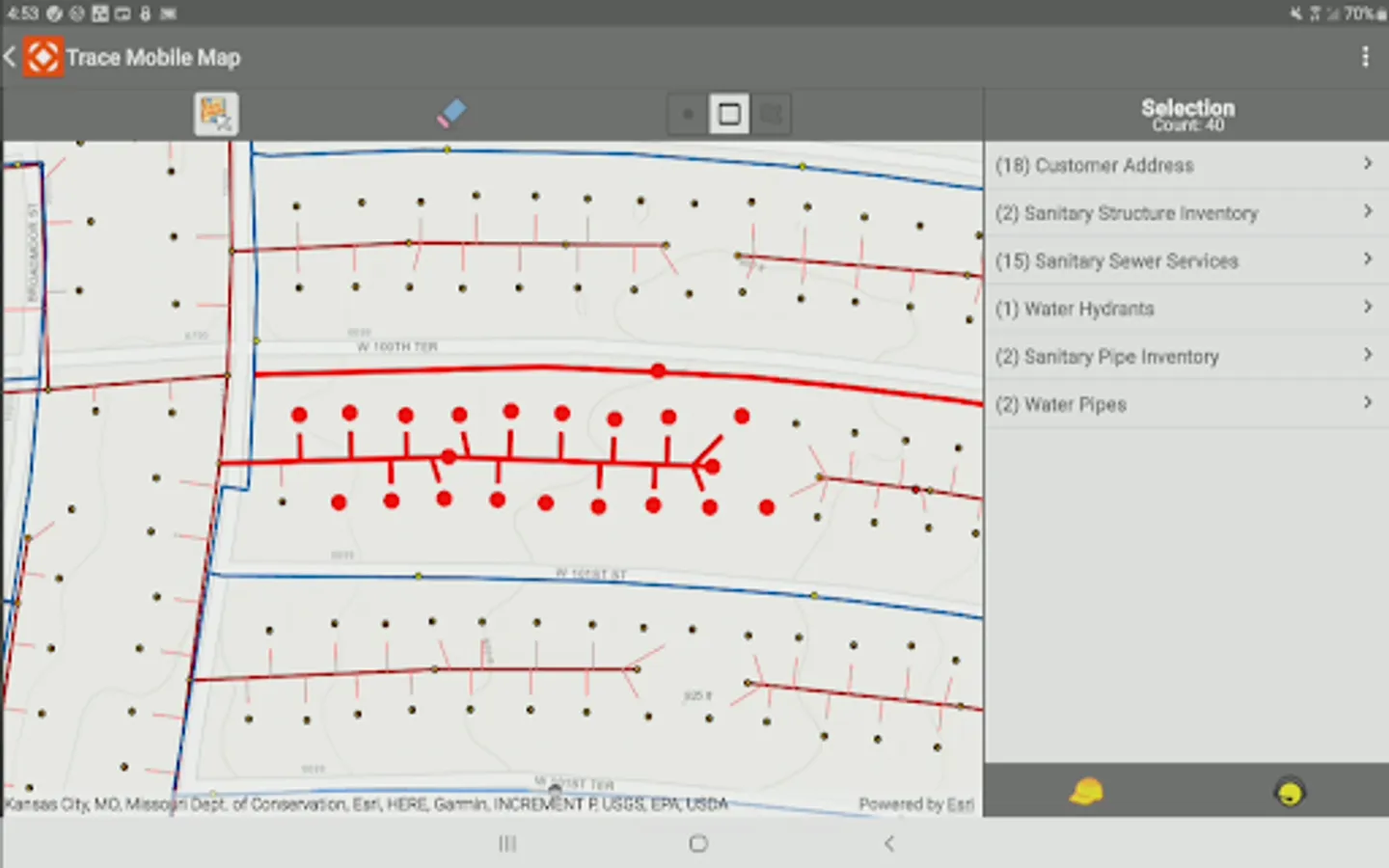
Task: Tap the 4:53 clock in the status bar
Action: click(22, 14)
